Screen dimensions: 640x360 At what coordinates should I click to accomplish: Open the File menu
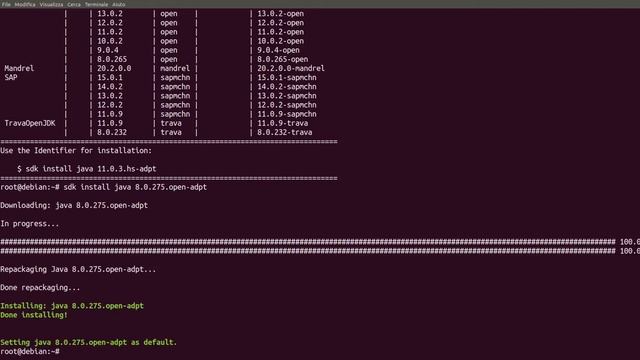point(6,4)
